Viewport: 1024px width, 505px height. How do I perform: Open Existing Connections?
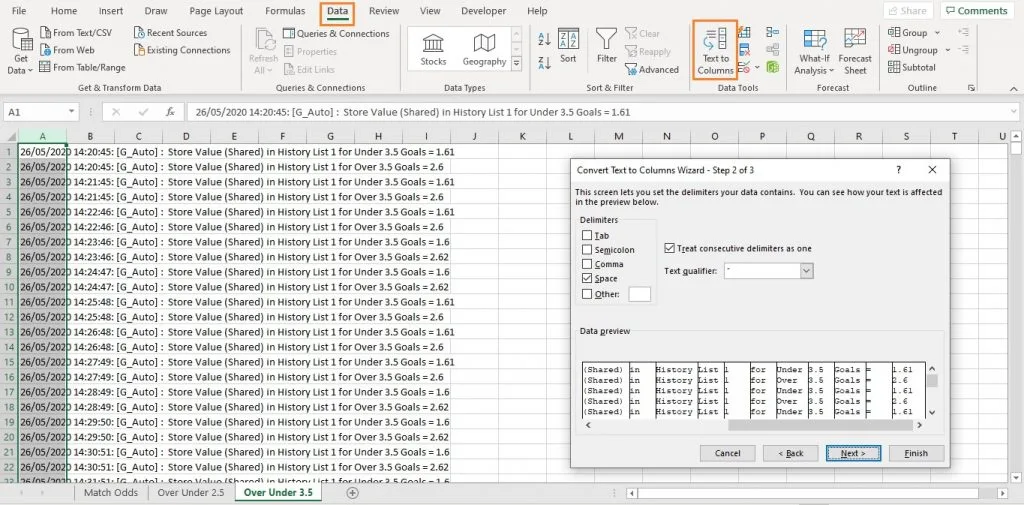coord(182,50)
